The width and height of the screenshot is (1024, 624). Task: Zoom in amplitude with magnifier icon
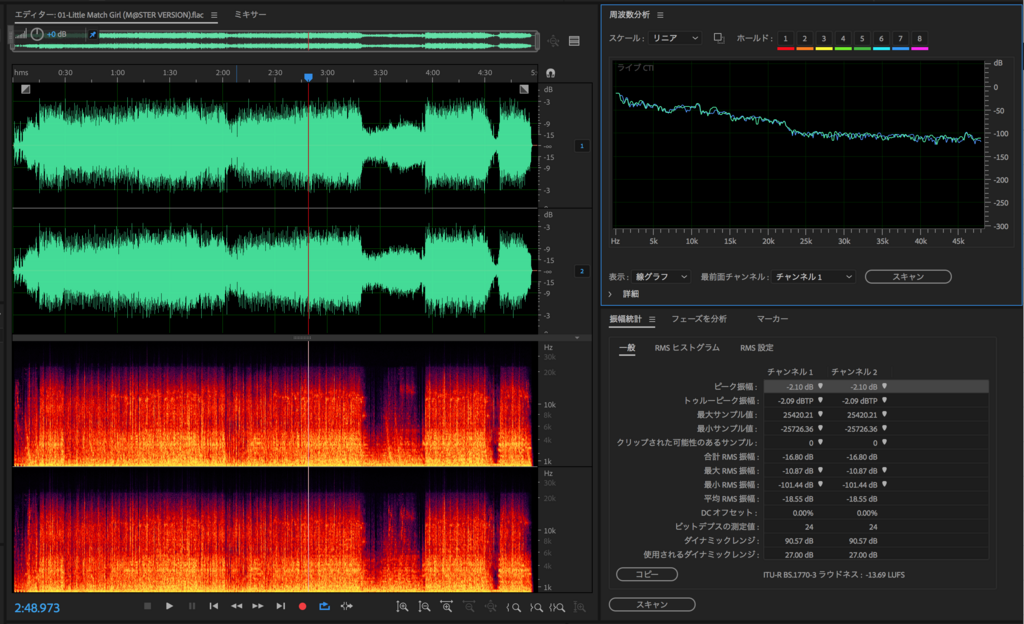pyautogui.click(x=402, y=607)
